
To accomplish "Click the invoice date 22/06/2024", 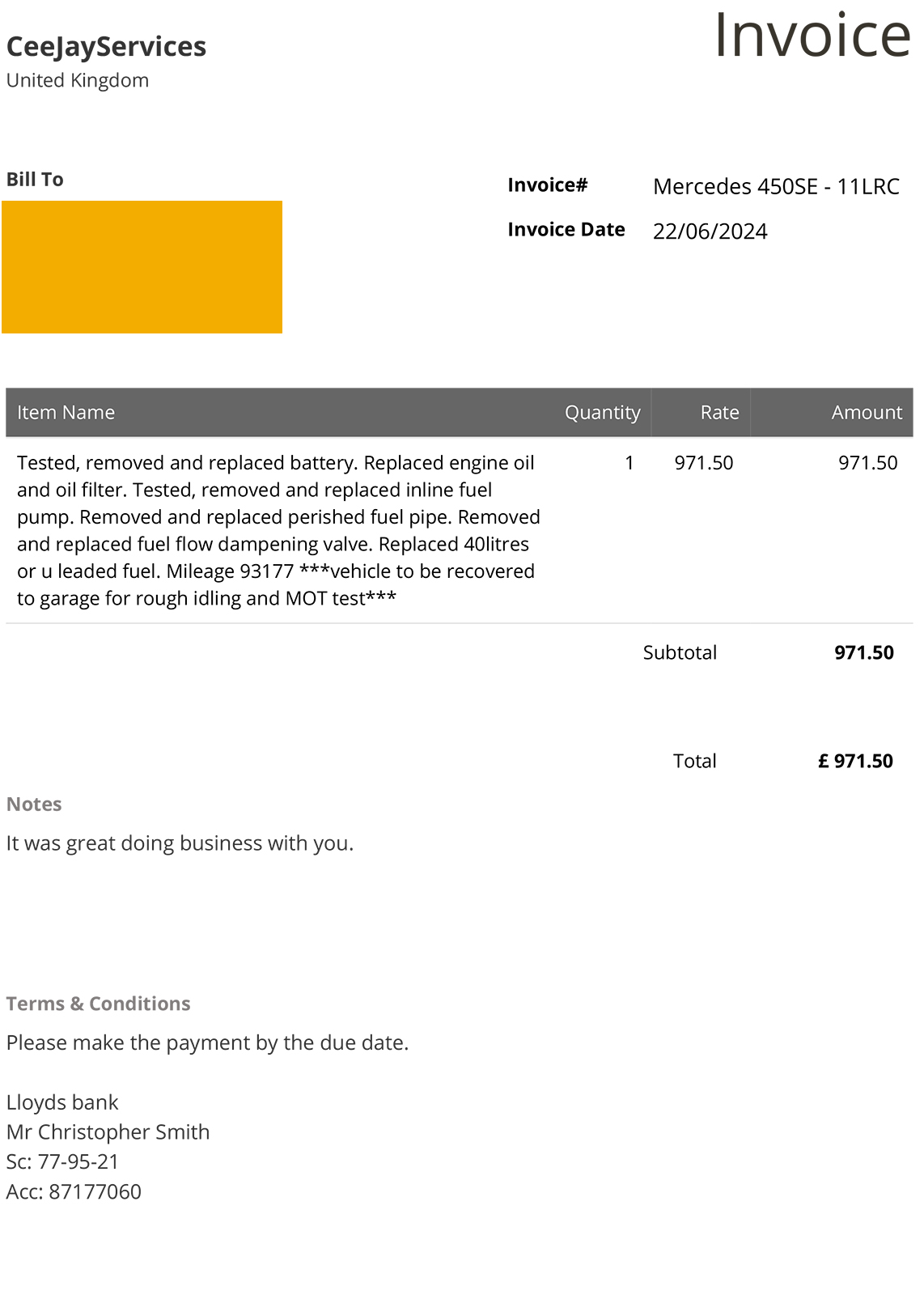I will coord(710,231).
